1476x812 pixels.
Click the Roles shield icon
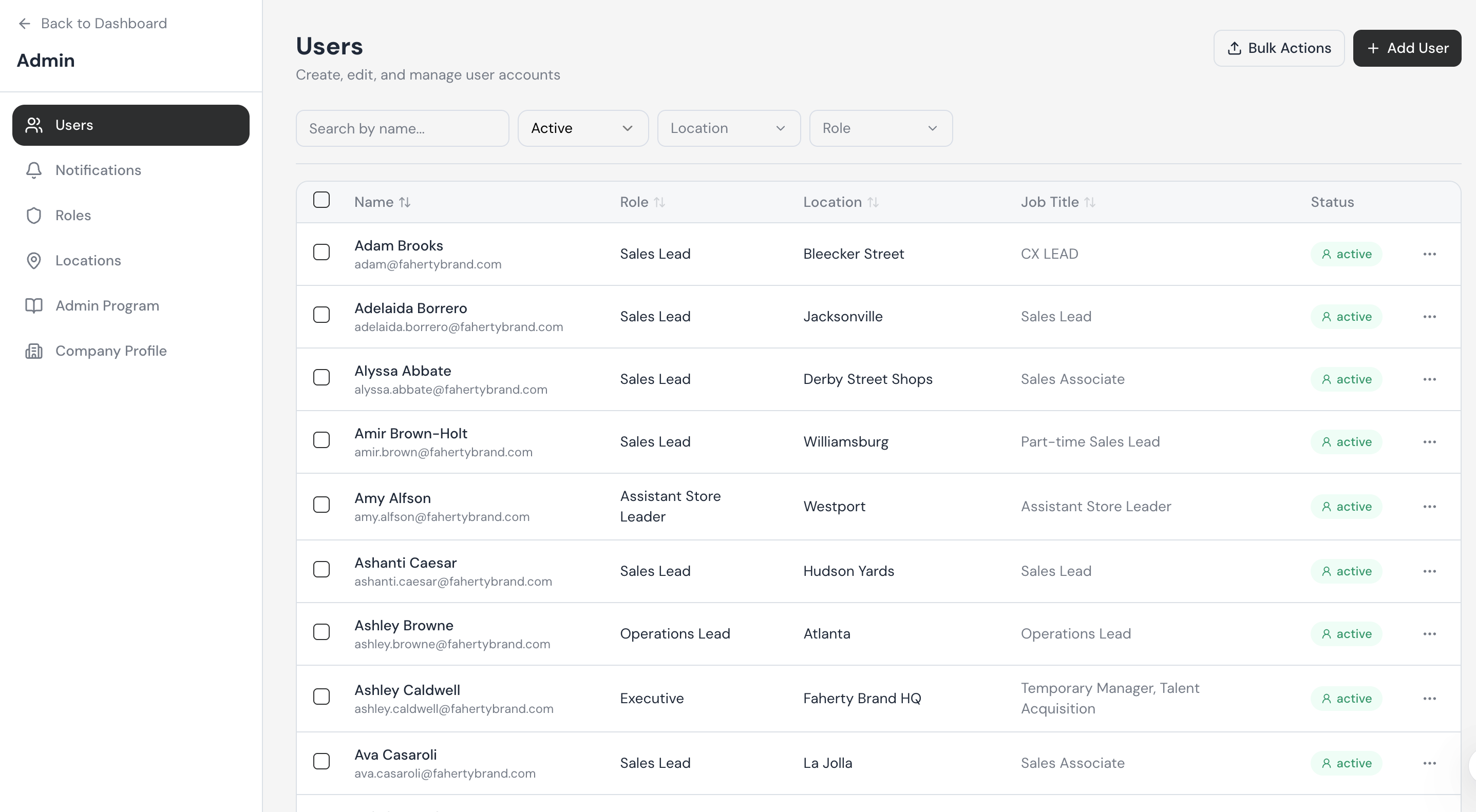point(34,215)
